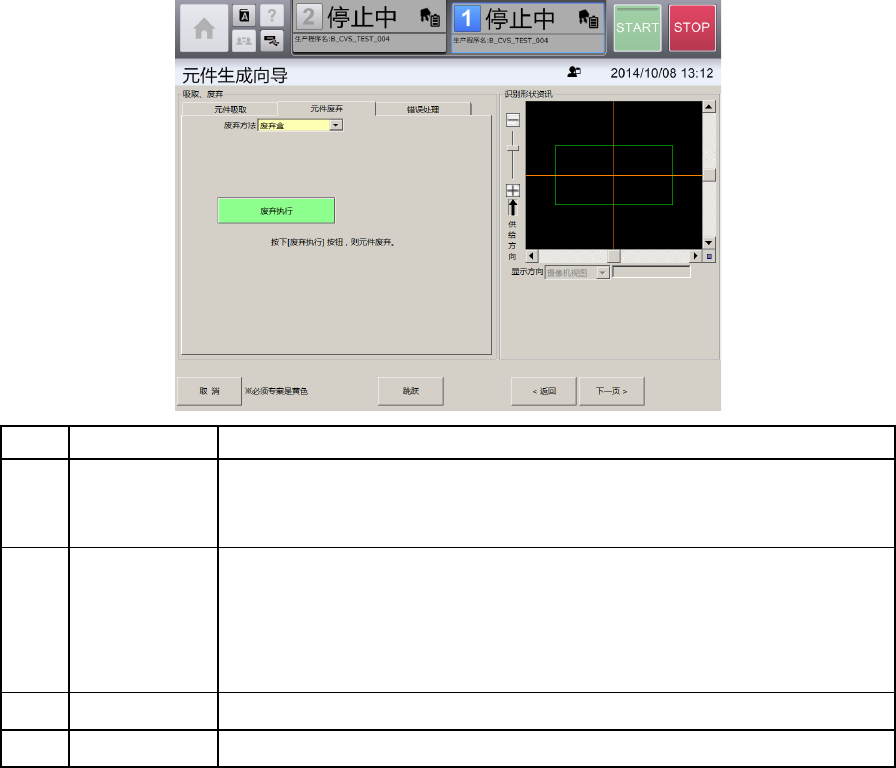This screenshot has width=896, height=768.
Task: Click the zoom out minus icon
Action: pyautogui.click(x=513, y=120)
